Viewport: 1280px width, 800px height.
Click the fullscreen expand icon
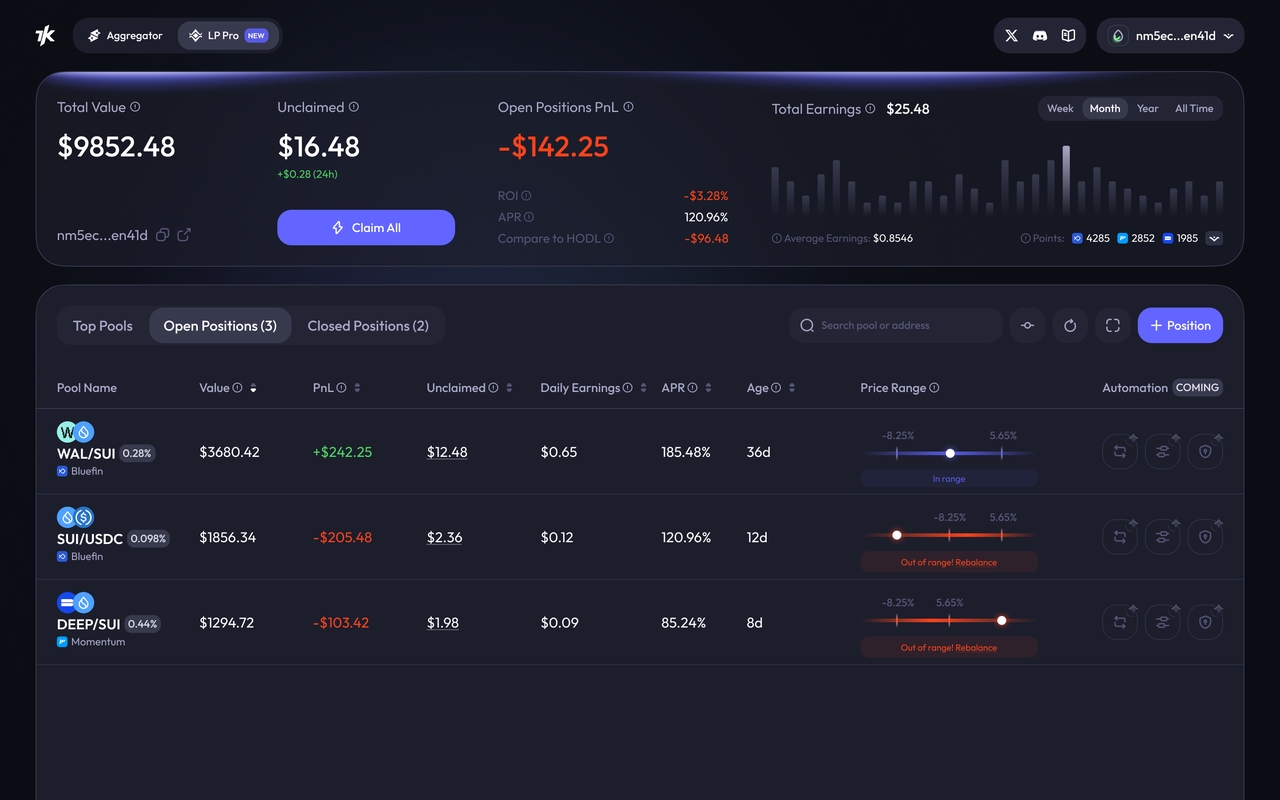[1112, 326]
